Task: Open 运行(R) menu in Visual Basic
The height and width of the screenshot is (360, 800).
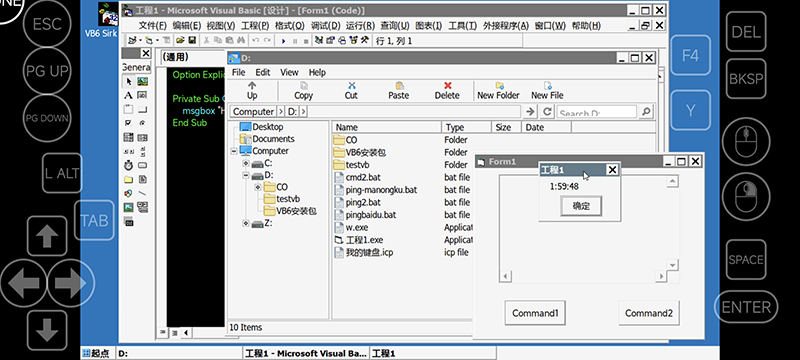Action: [360, 25]
